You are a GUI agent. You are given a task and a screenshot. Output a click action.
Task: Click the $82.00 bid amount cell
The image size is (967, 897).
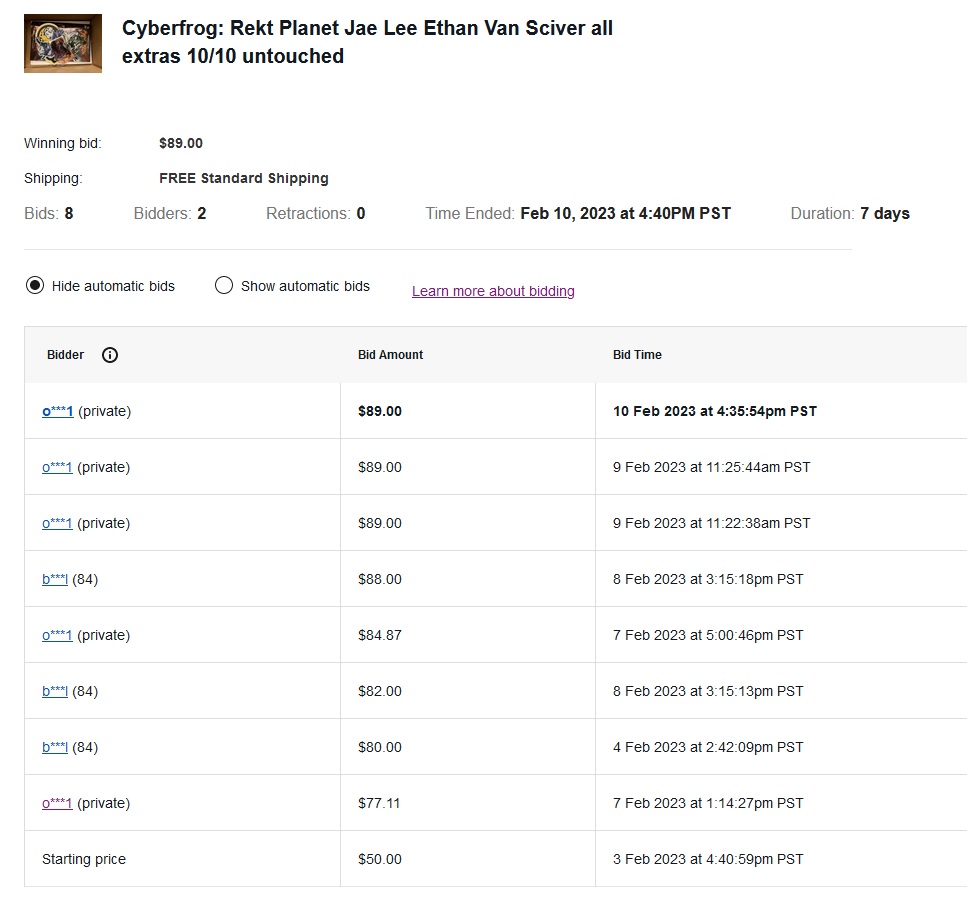click(x=380, y=691)
